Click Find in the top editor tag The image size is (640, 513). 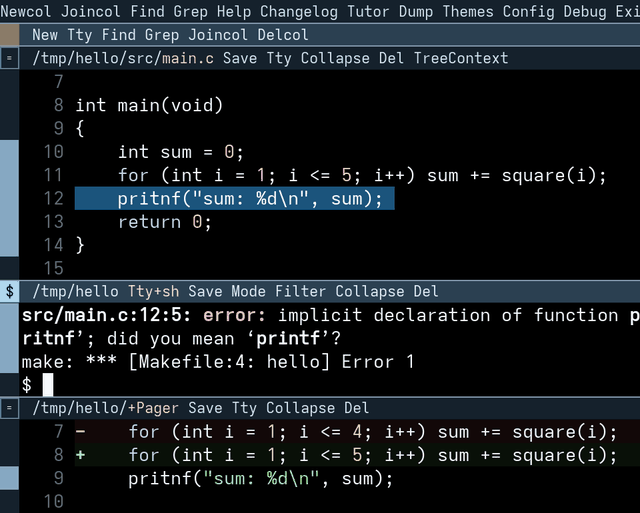point(147,11)
